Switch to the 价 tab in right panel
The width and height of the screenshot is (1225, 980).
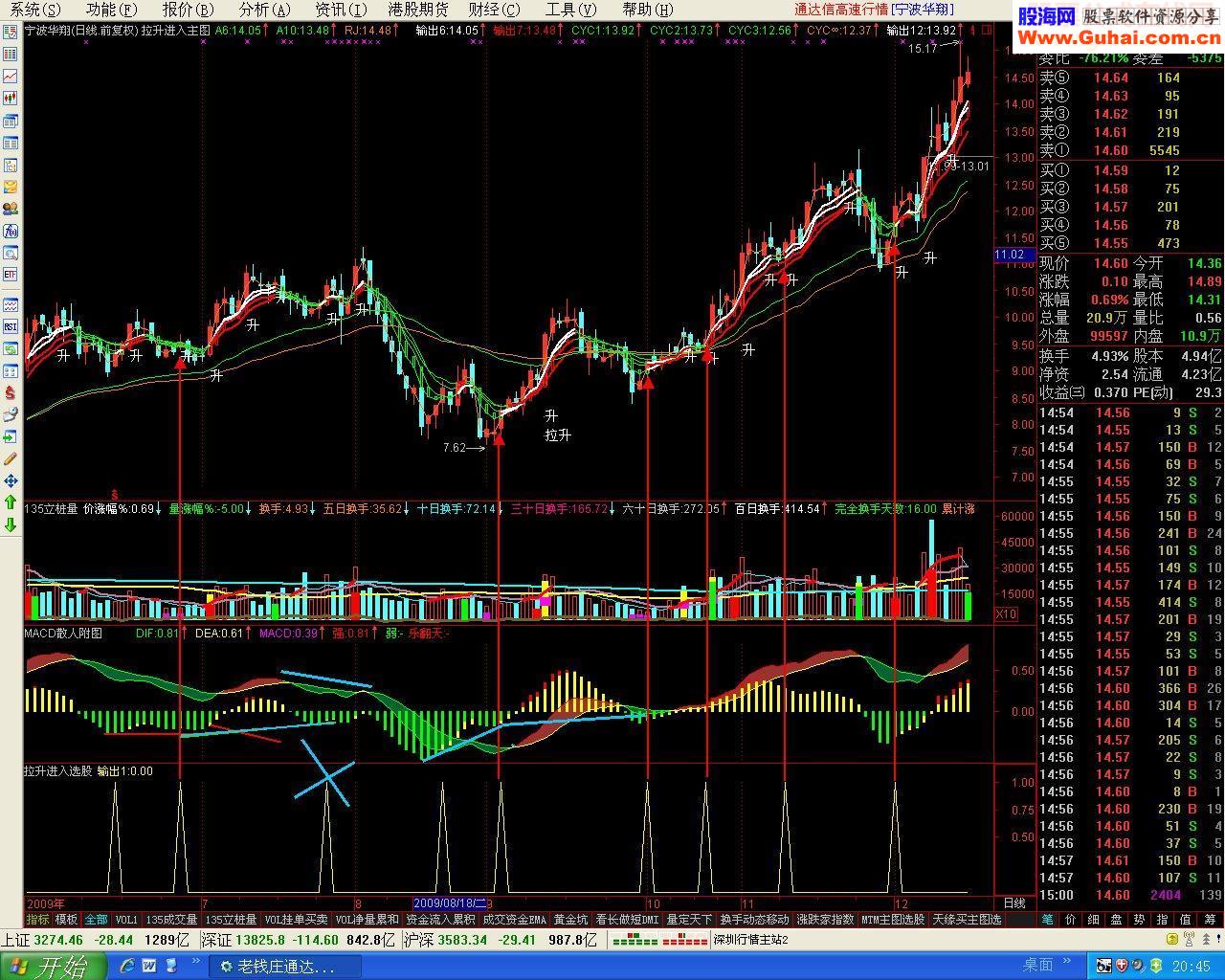click(1071, 920)
